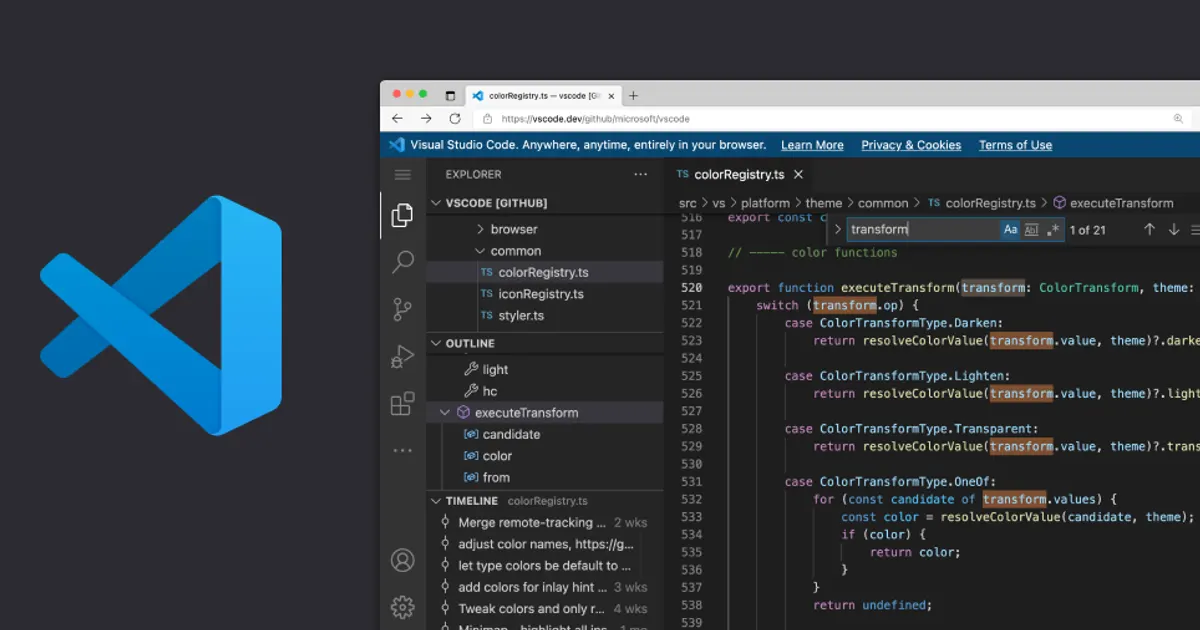Toggle Match Case in the find widget
This screenshot has width=1200, height=630.
click(x=1011, y=229)
